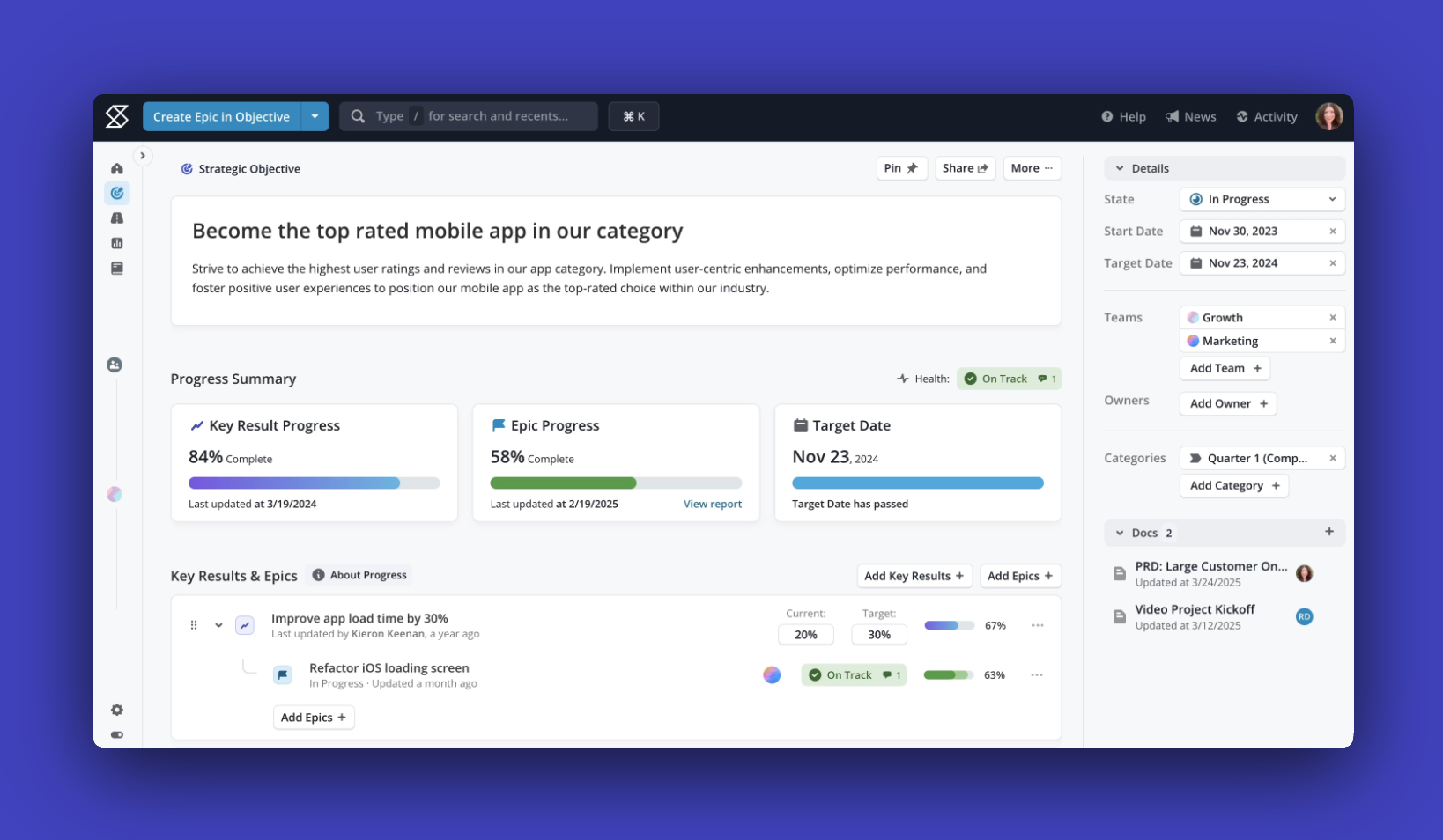The height and width of the screenshot is (840, 1443).
Task: Click the Target 30% value field
Action: click(x=879, y=634)
